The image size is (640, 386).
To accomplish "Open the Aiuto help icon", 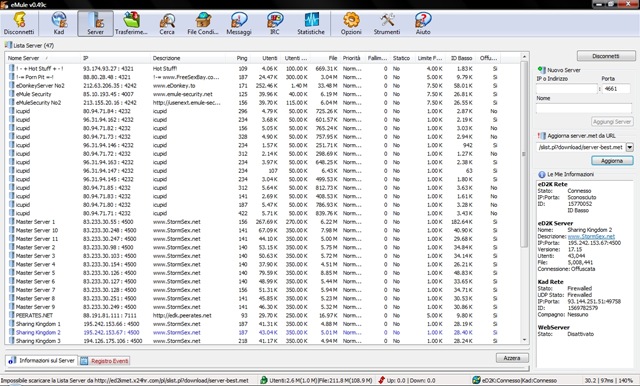I will (x=423, y=23).
